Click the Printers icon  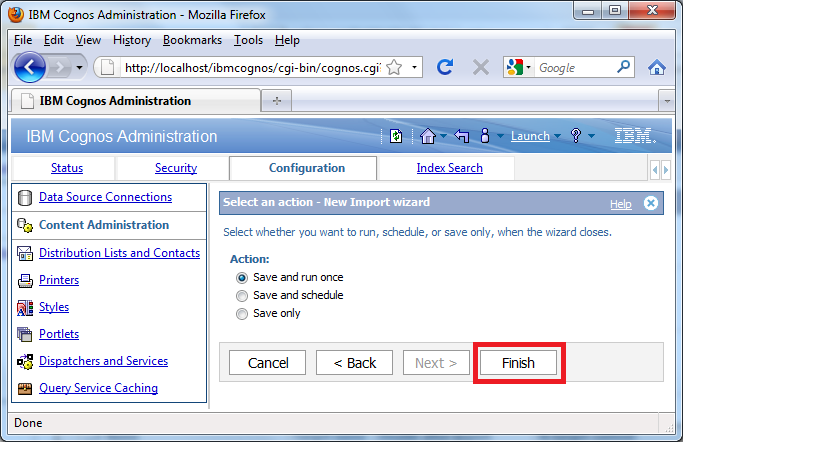[x=25, y=281]
